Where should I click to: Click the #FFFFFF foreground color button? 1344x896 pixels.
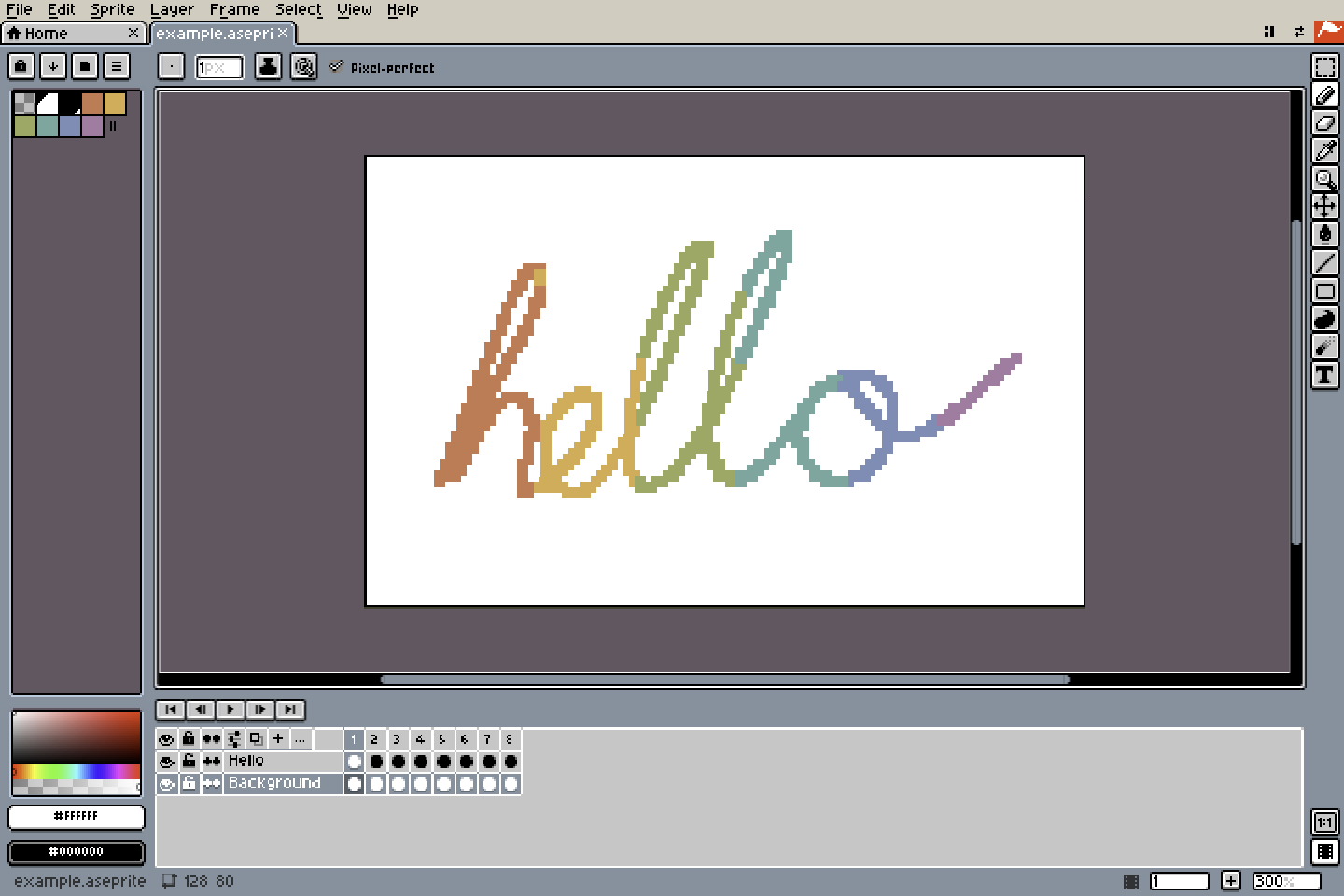(77, 817)
